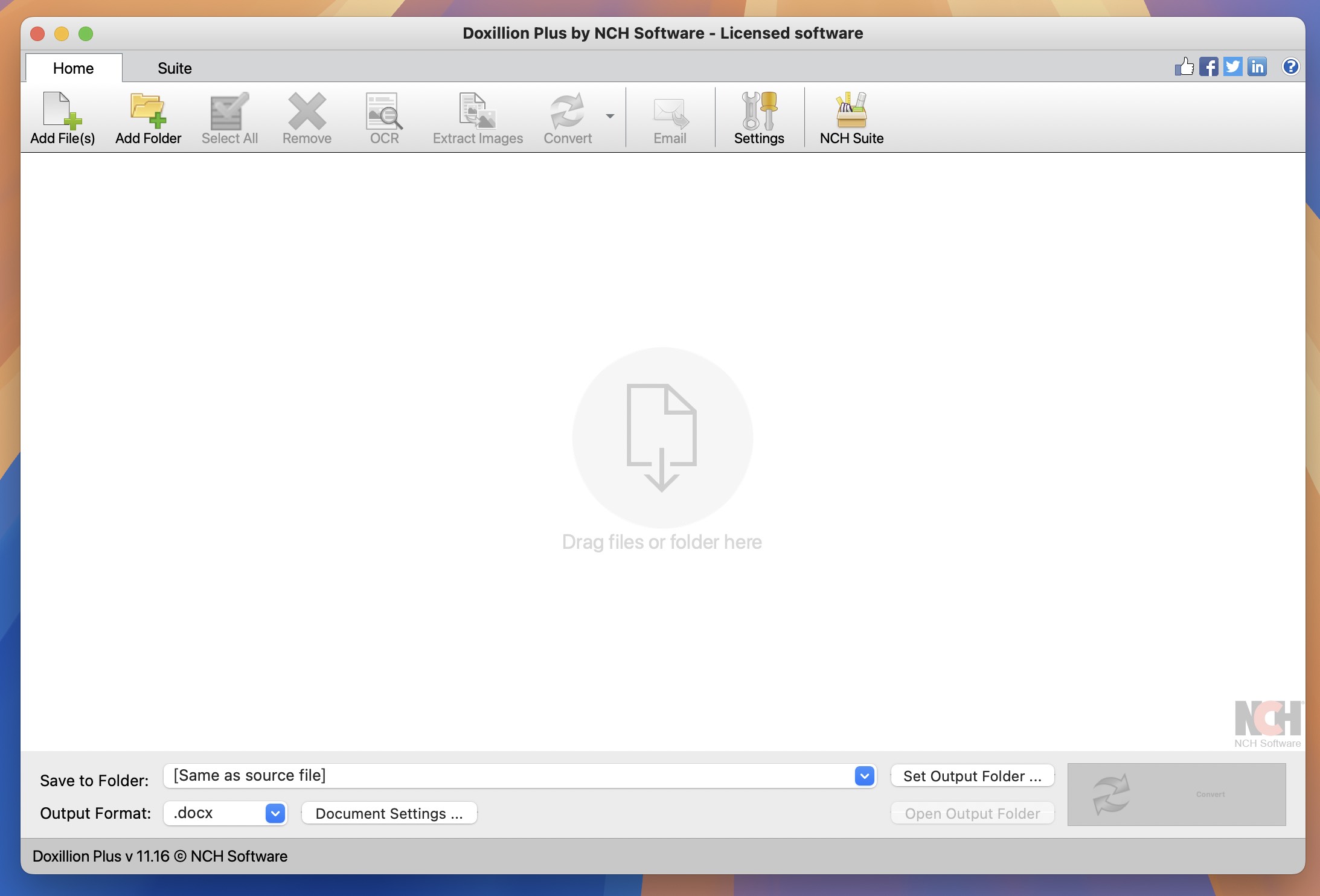Viewport: 1320px width, 896px height.
Task: Share on Facebook icon
Action: (1208, 66)
